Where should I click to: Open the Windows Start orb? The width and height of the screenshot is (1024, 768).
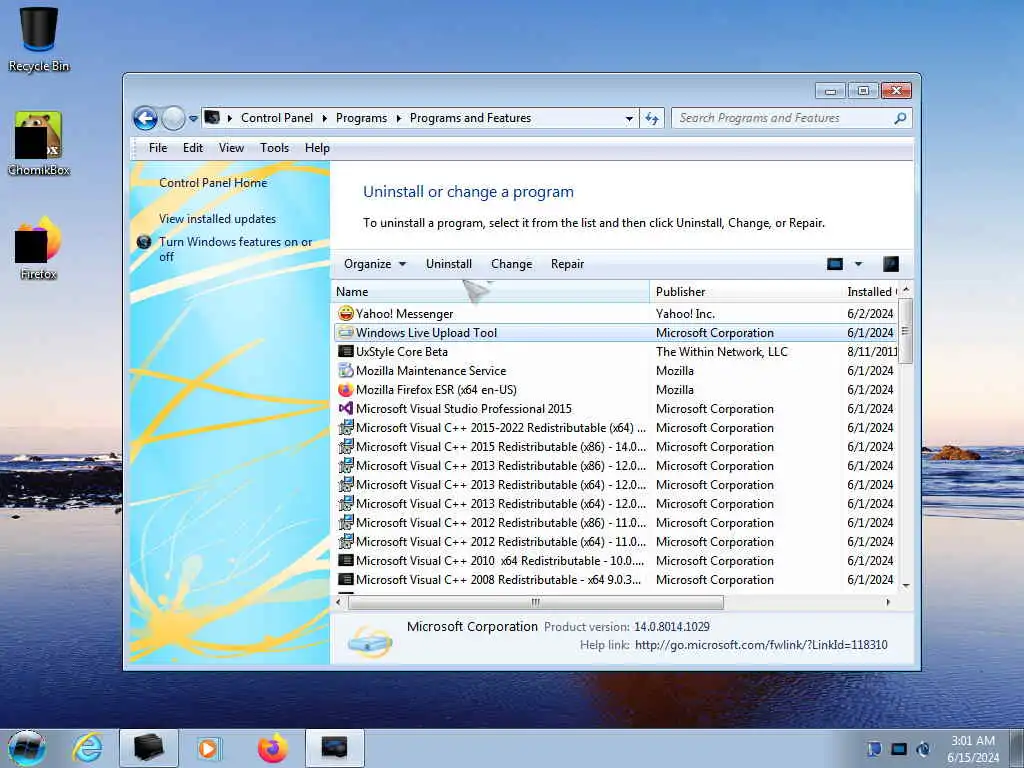pyautogui.click(x=27, y=748)
